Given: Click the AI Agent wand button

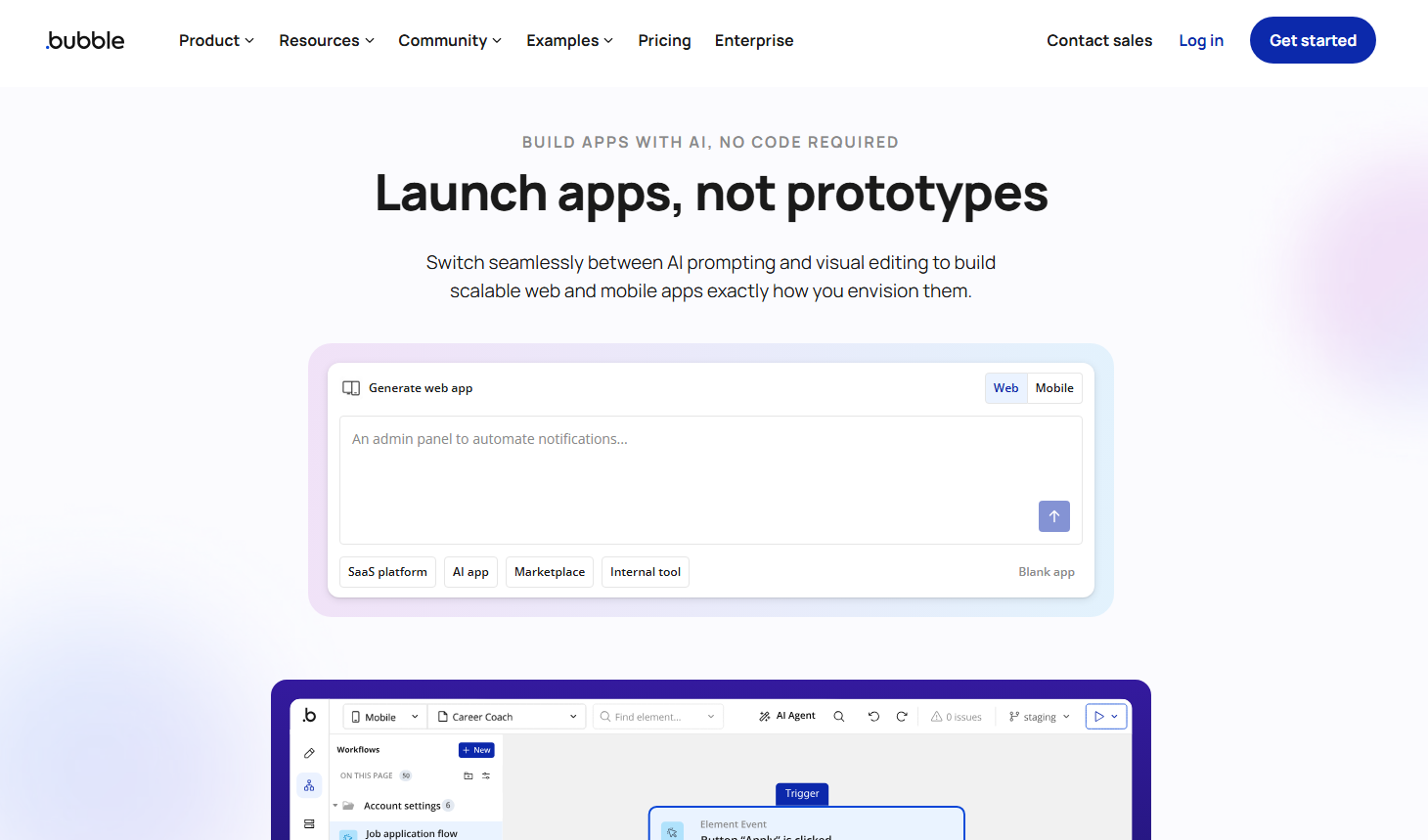Looking at the screenshot, I should [x=787, y=717].
